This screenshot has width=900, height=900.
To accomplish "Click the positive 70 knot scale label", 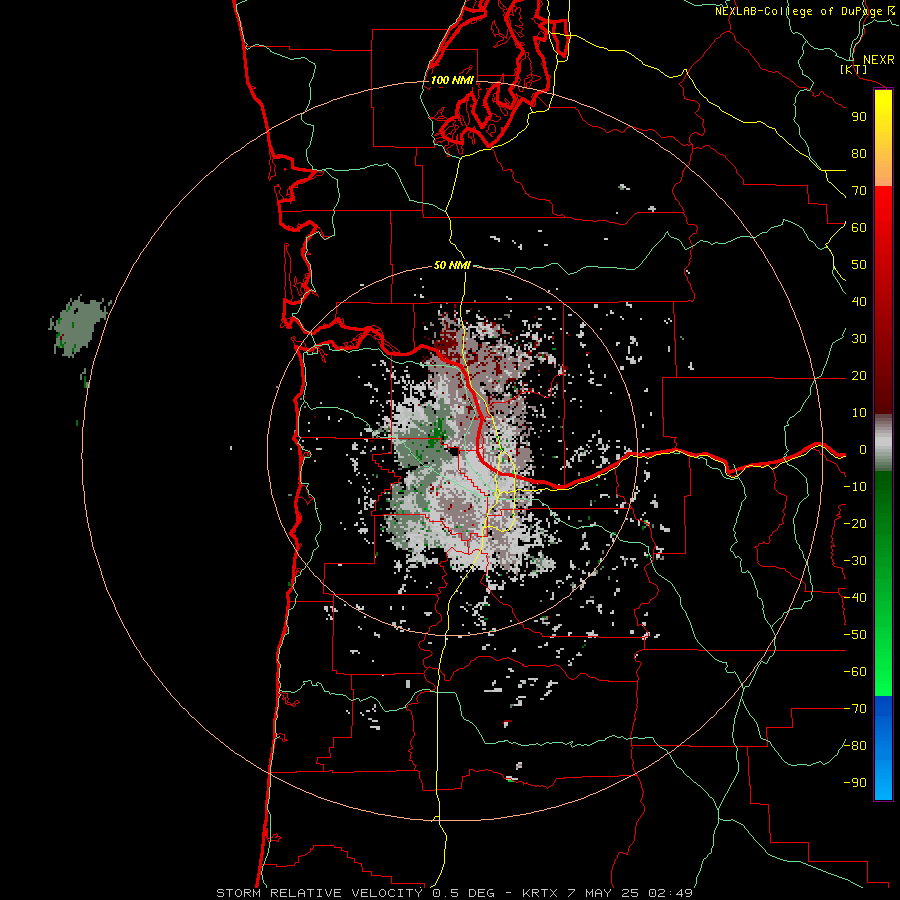I will pos(859,191).
